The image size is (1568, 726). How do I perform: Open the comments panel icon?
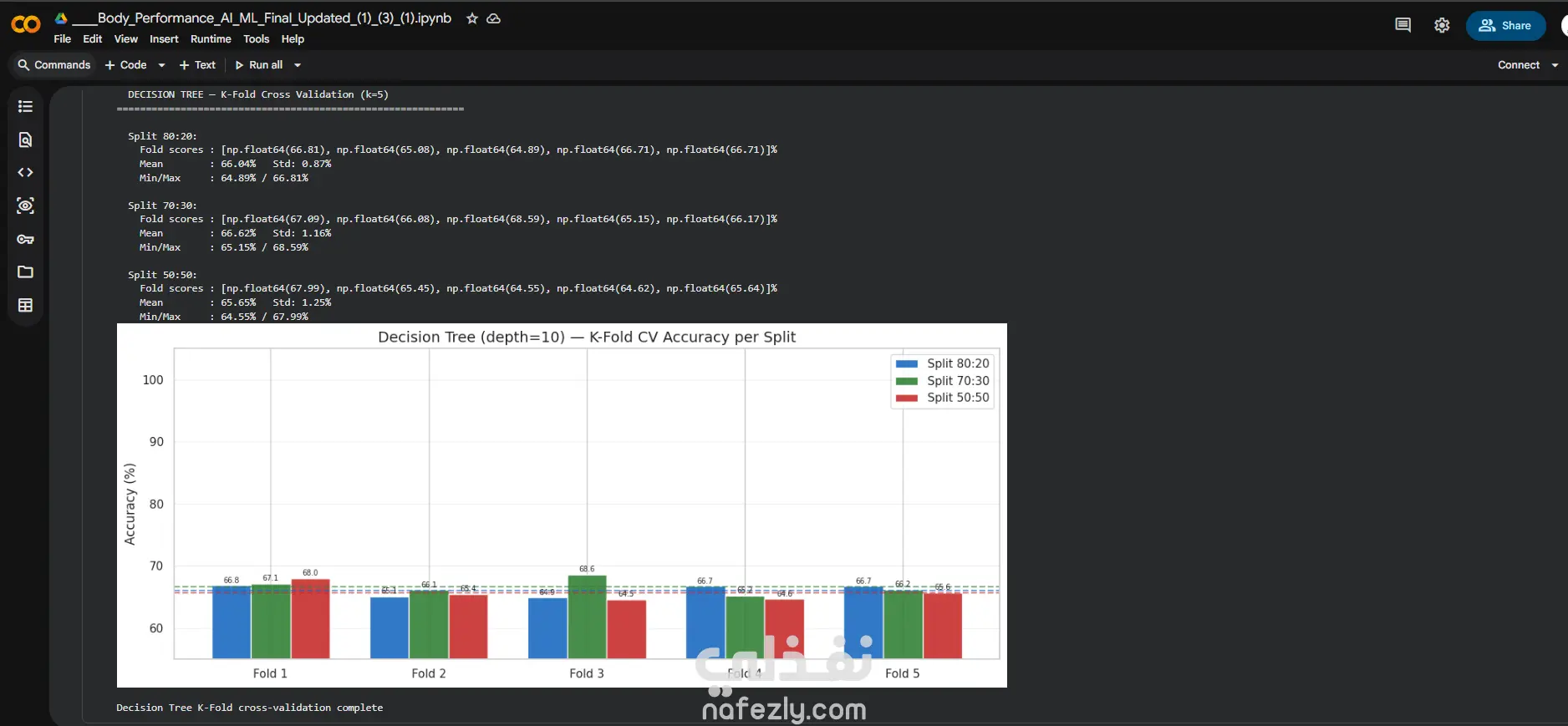[1403, 25]
